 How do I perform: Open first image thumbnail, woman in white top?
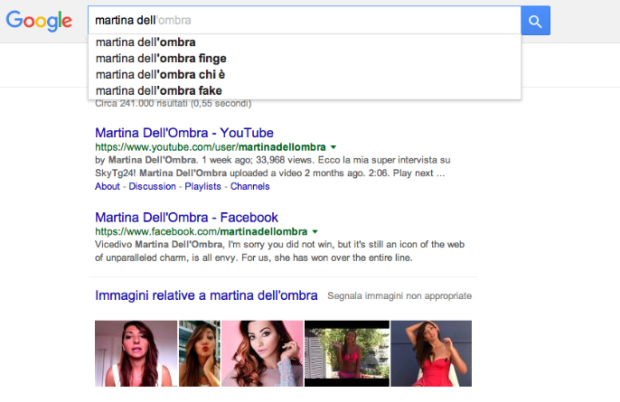pos(136,353)
